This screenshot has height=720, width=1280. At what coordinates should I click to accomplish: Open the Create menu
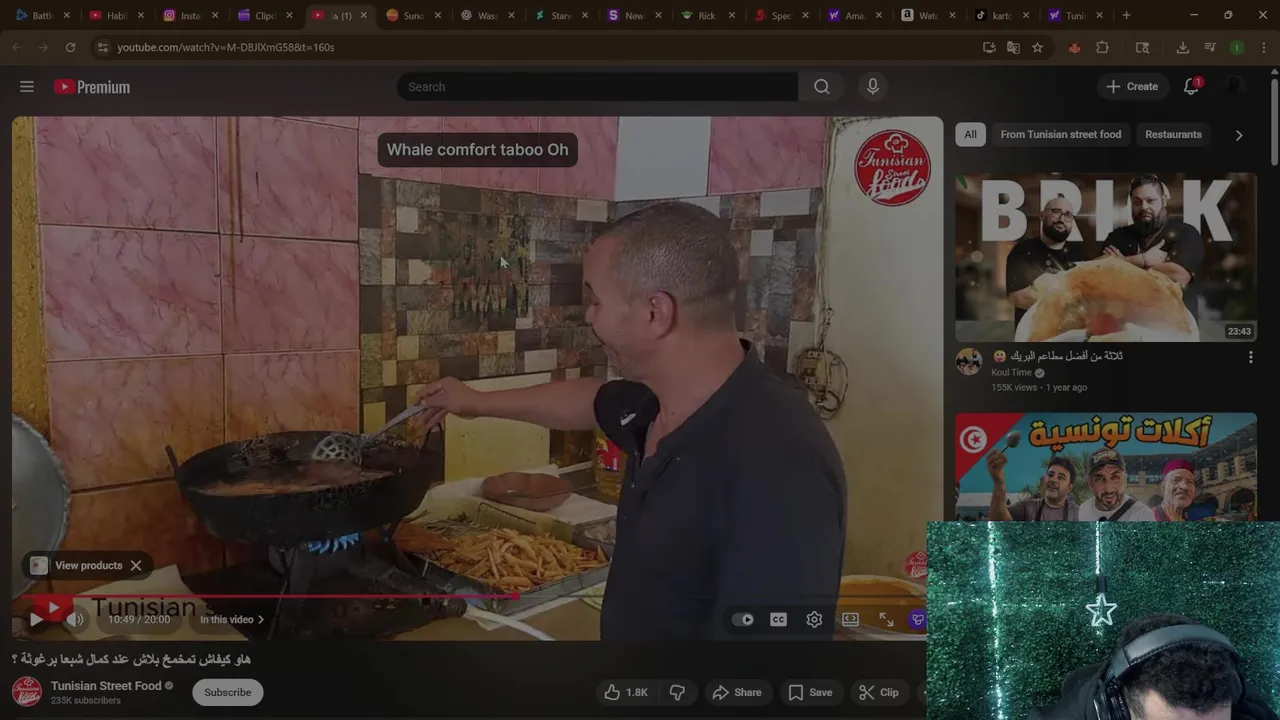[x=1131, y=87]
